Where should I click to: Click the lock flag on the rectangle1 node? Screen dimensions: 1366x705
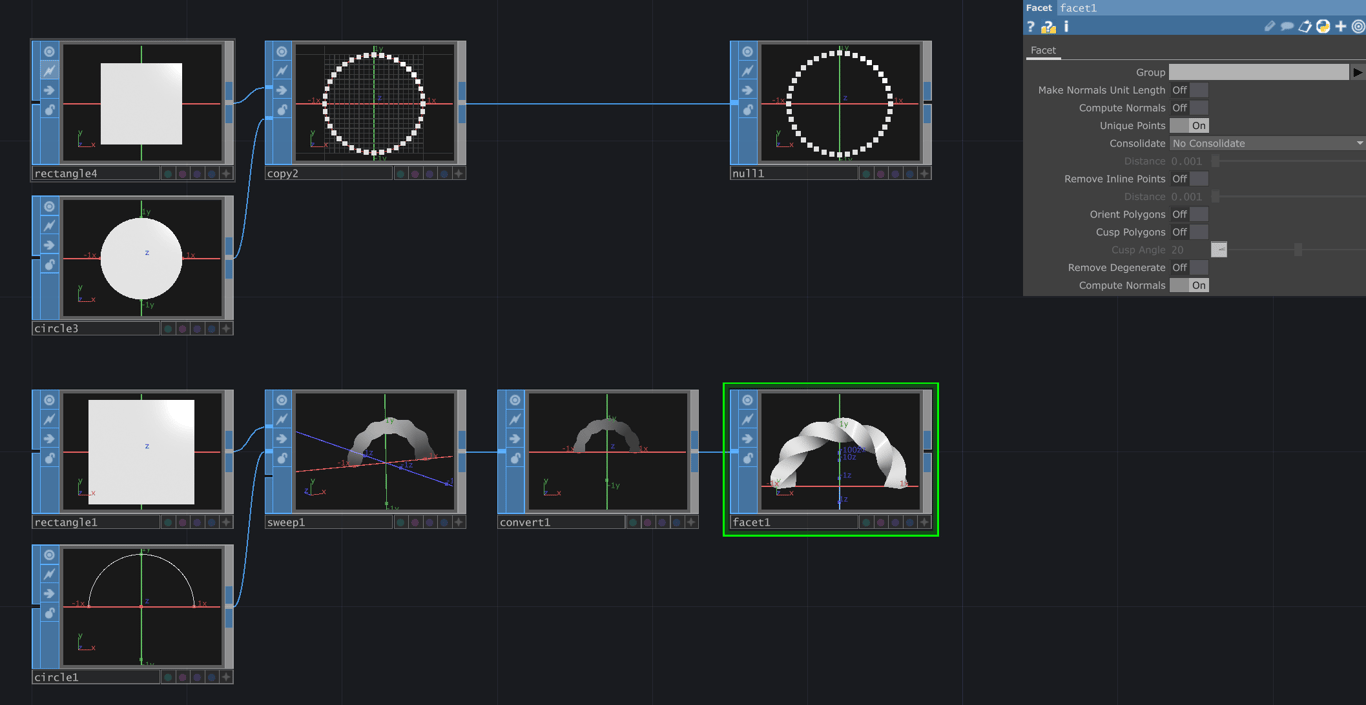pyautogui.click(x=48, y=458)
